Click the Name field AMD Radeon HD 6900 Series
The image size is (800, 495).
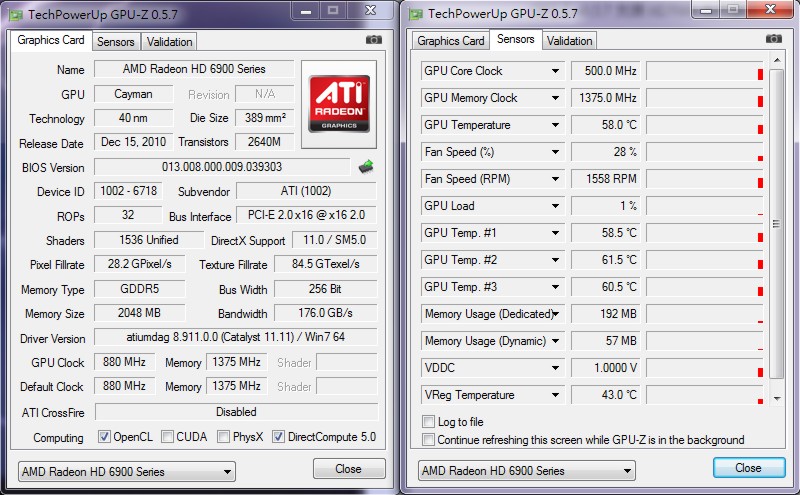pyautogui.click(x=194, y=69)
